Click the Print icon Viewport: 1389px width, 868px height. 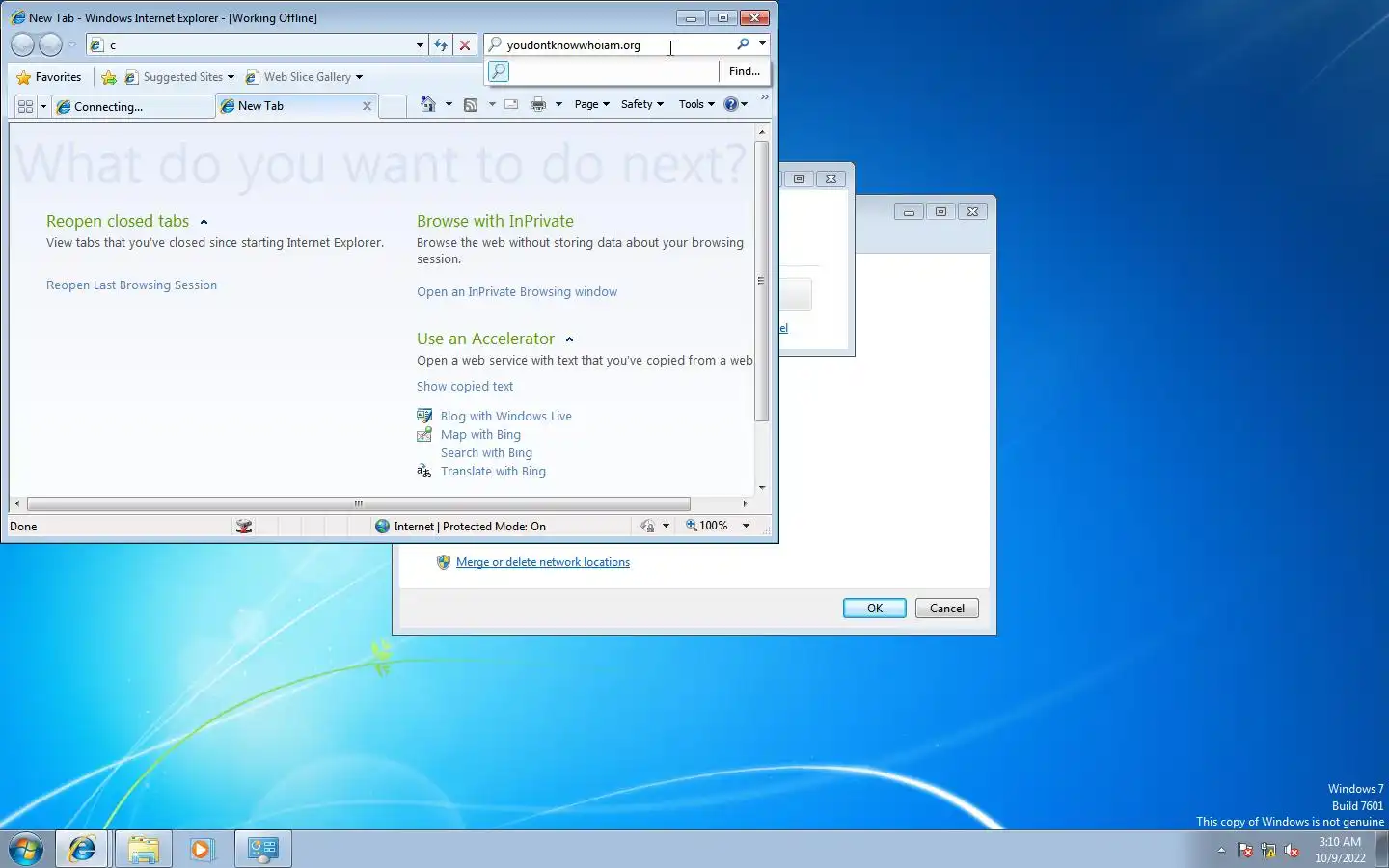[538, 104]
